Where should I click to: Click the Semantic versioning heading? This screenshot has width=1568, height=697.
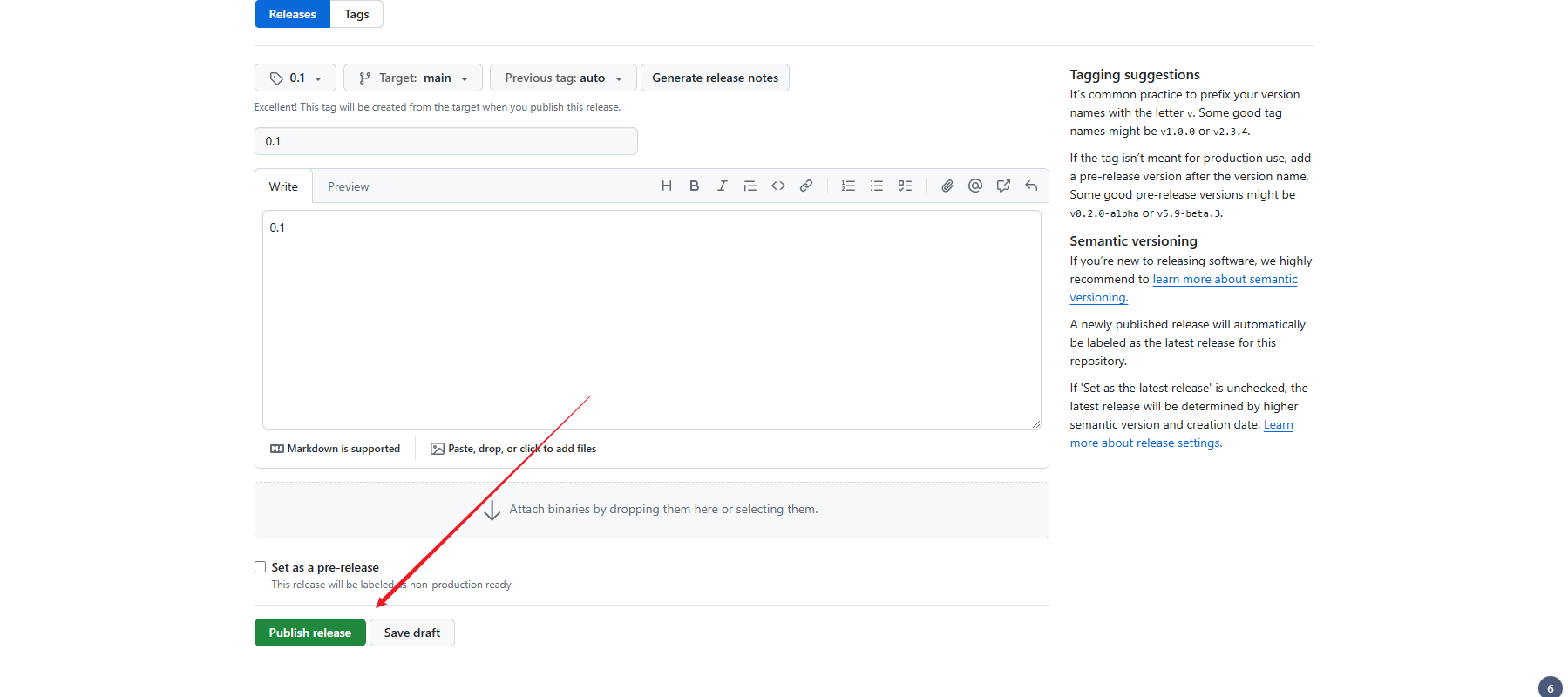pyautogui.click(x=1133, y=241)
